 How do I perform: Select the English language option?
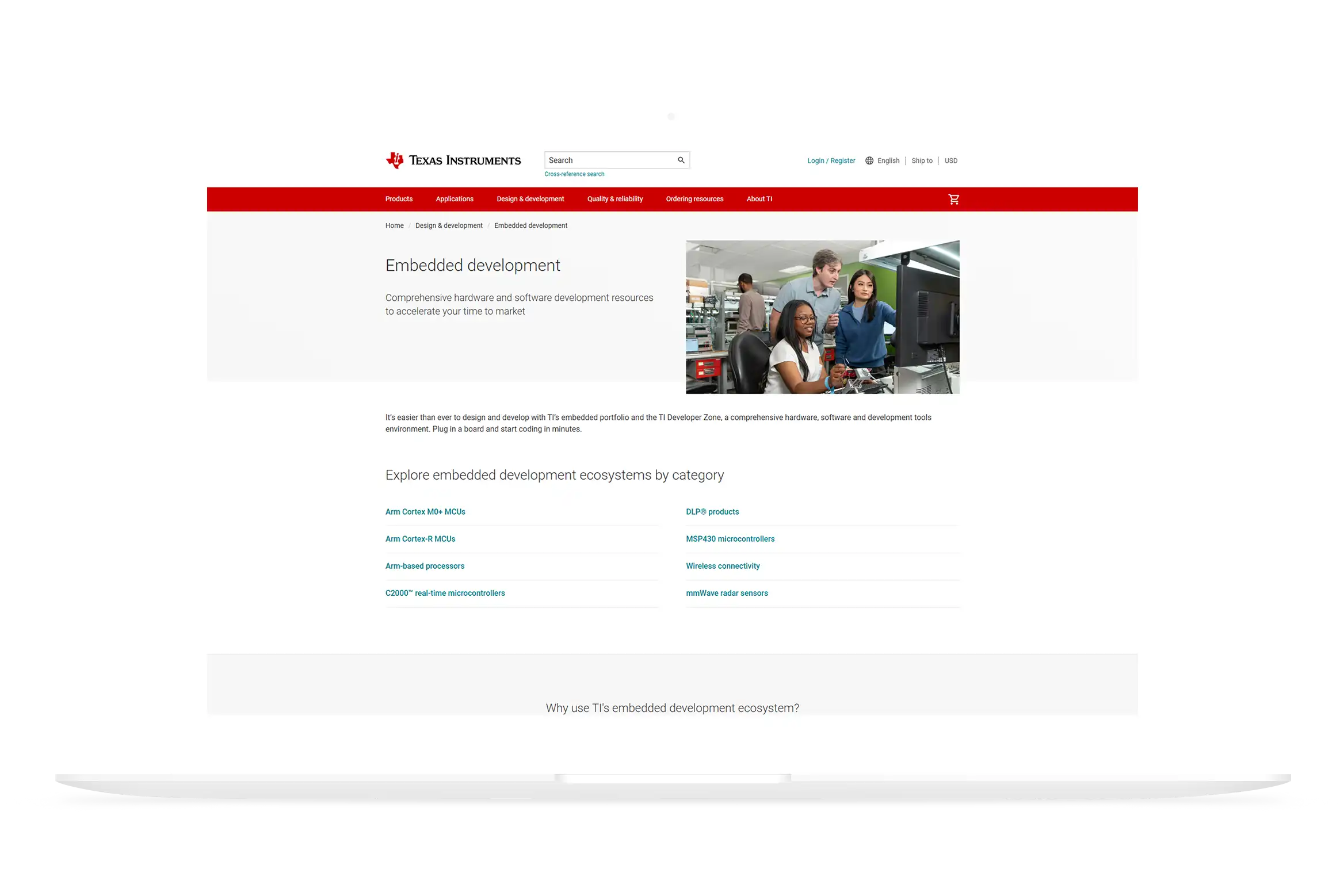point(888,161)
